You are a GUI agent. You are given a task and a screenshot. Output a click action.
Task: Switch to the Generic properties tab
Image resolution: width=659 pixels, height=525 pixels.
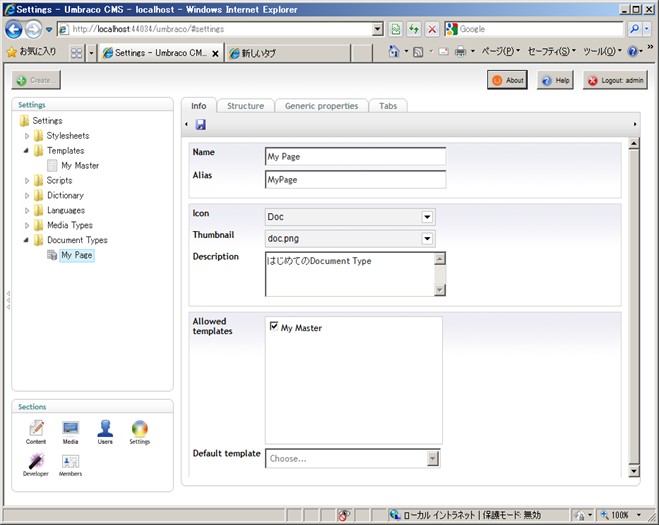point(322,106)
